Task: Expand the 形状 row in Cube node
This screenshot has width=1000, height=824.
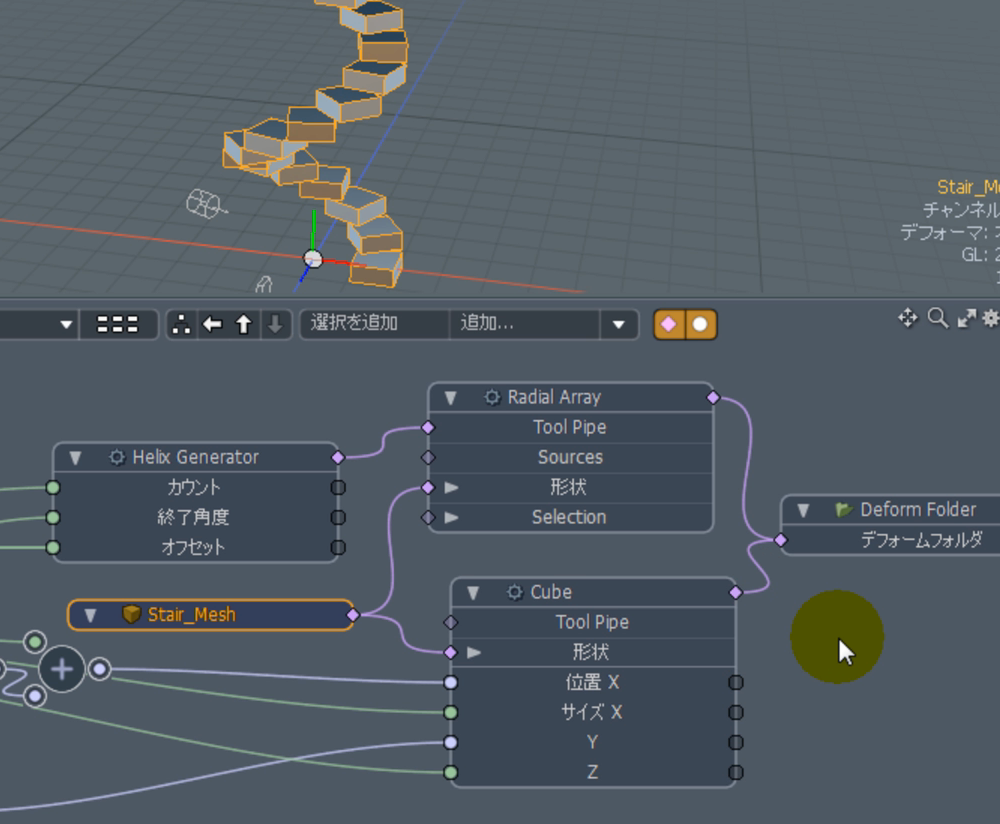Action: pyautogui.click(x=474, y=653)
